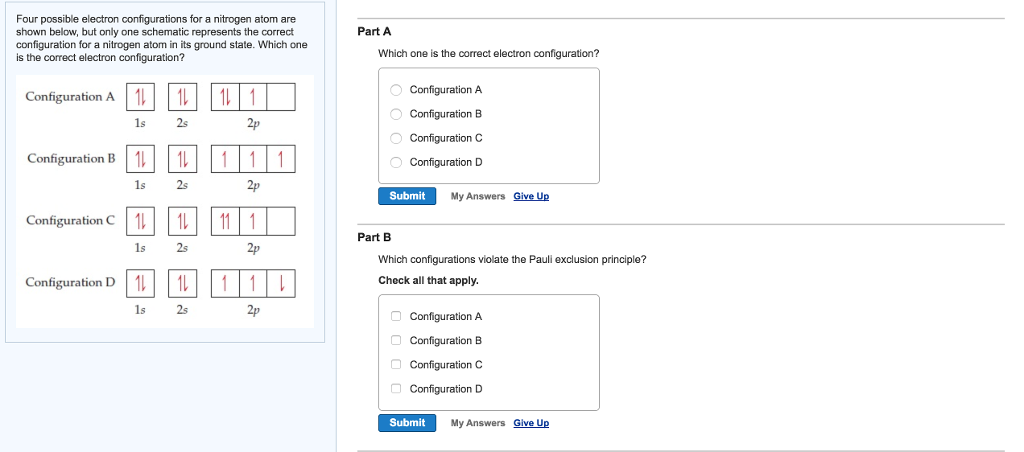Click Configuration B's 2s orbital box
The image size is (1024, 452).
pos(182,159)
